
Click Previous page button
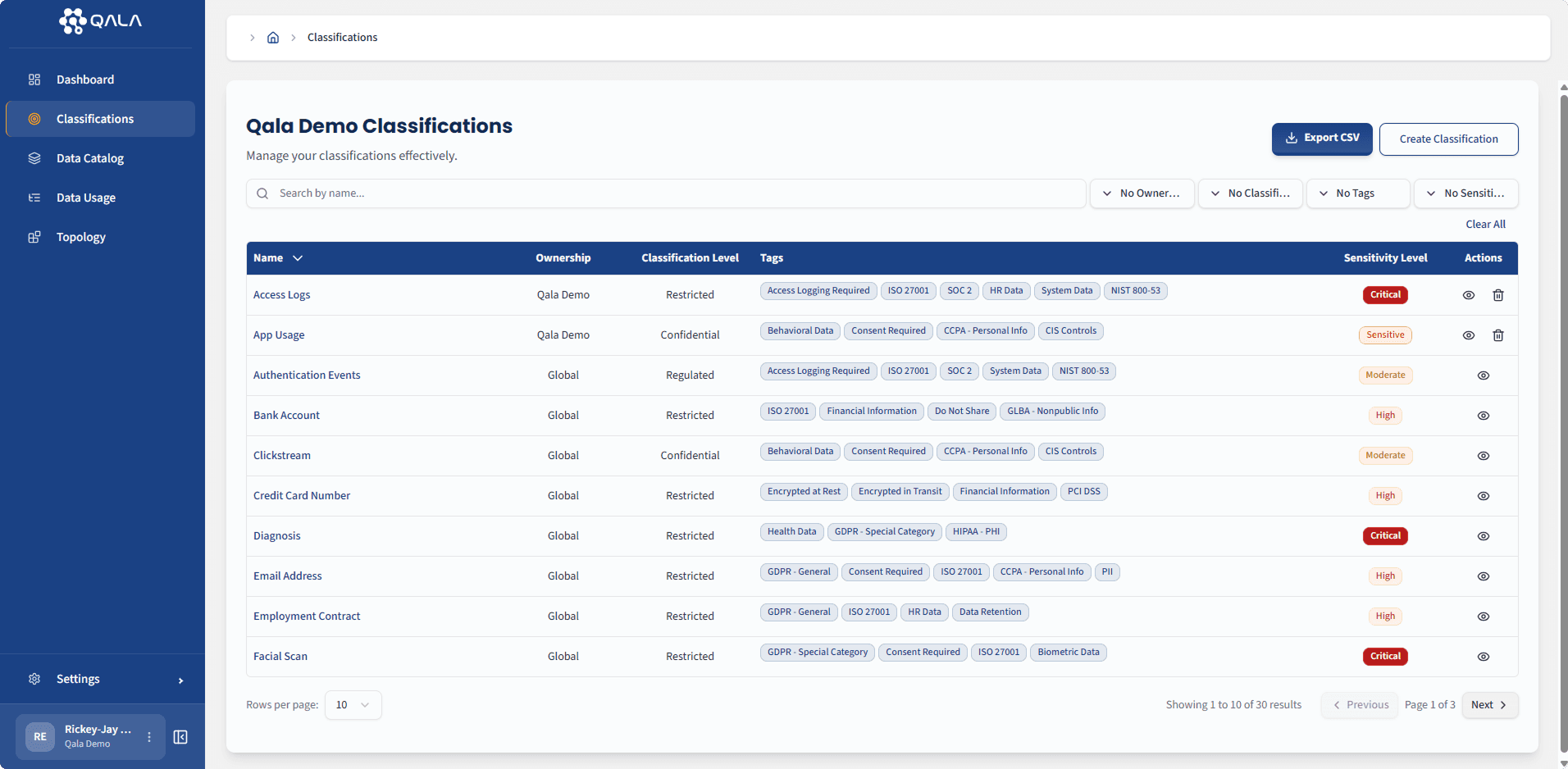pyautogui.click(x=1361, y=705)
